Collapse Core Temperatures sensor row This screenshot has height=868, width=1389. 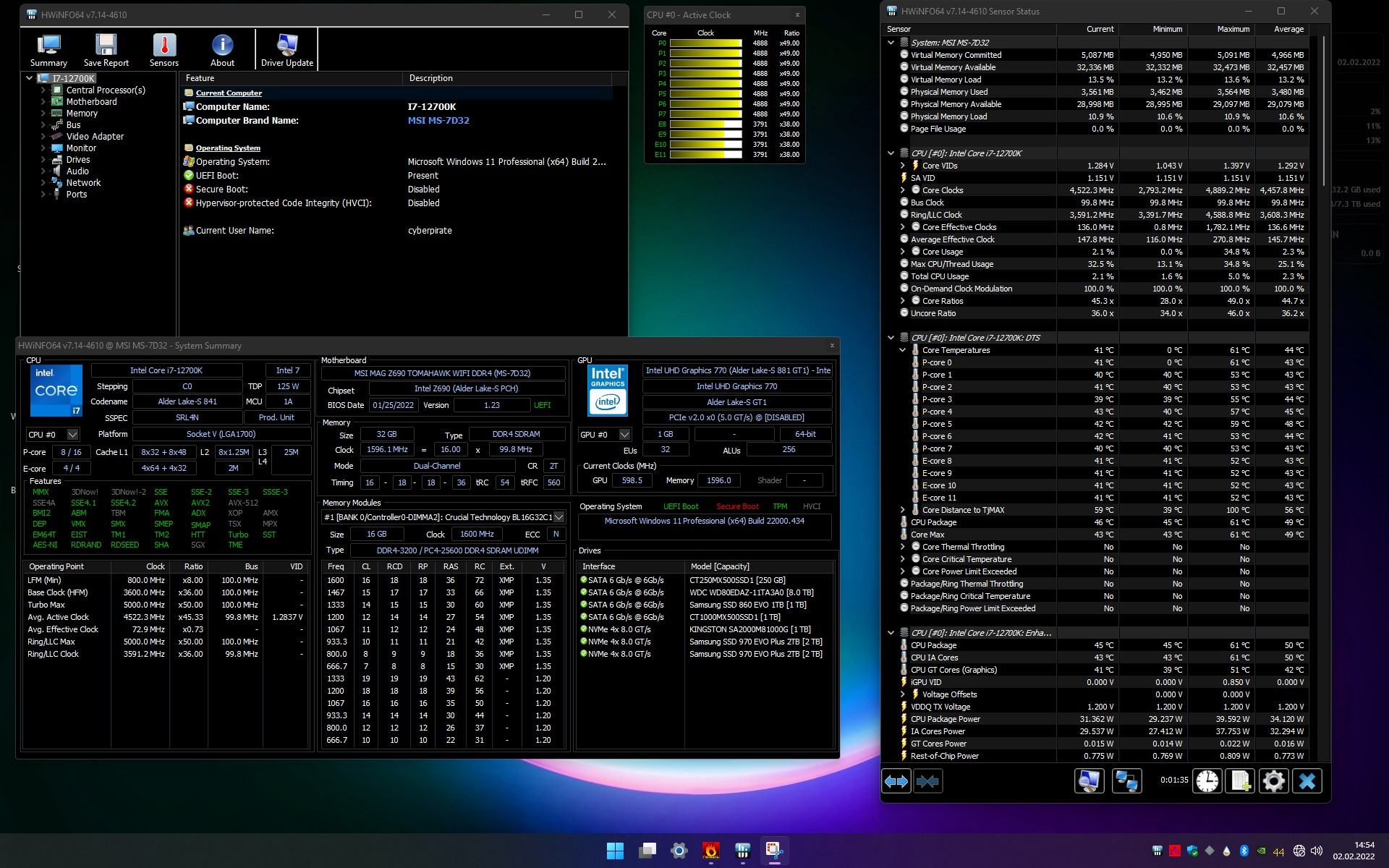coord(903,350)
